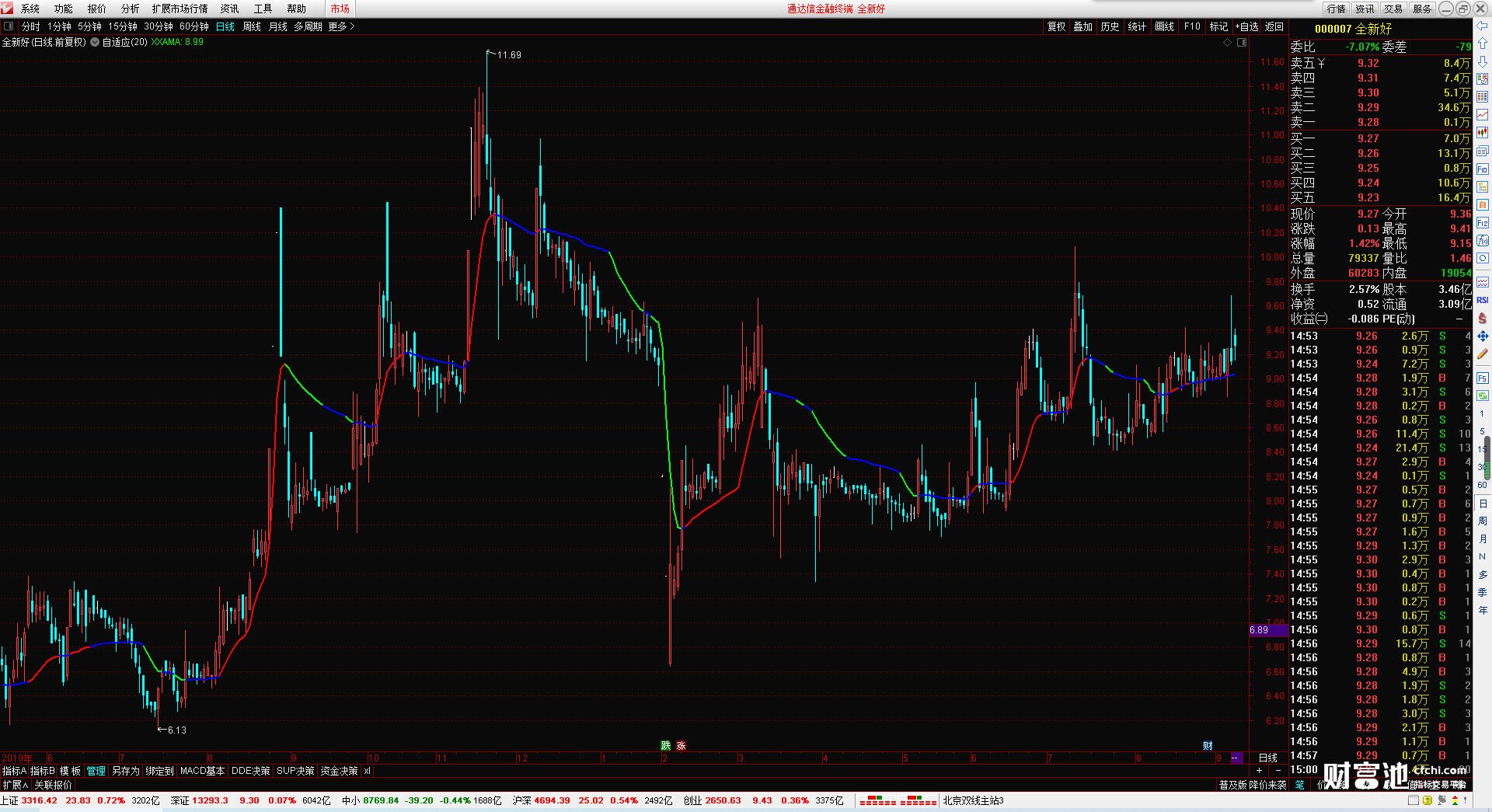The width and height of the screenshot is (1492, 812).
Task: Click the RSI indicator sidebar icon
Action: 1483,300
